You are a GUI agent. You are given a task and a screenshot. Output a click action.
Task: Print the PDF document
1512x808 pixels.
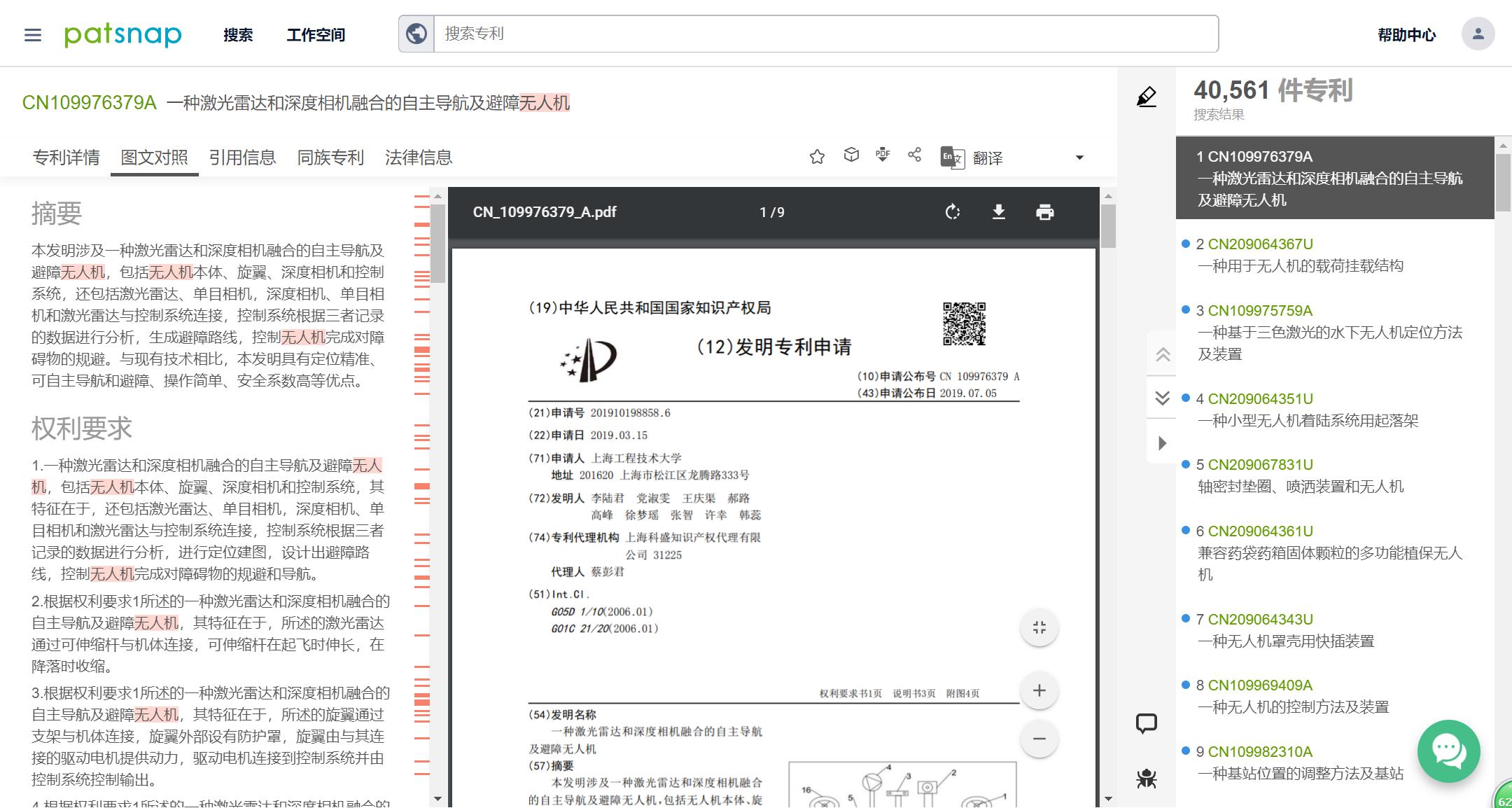coord(1044,212)
